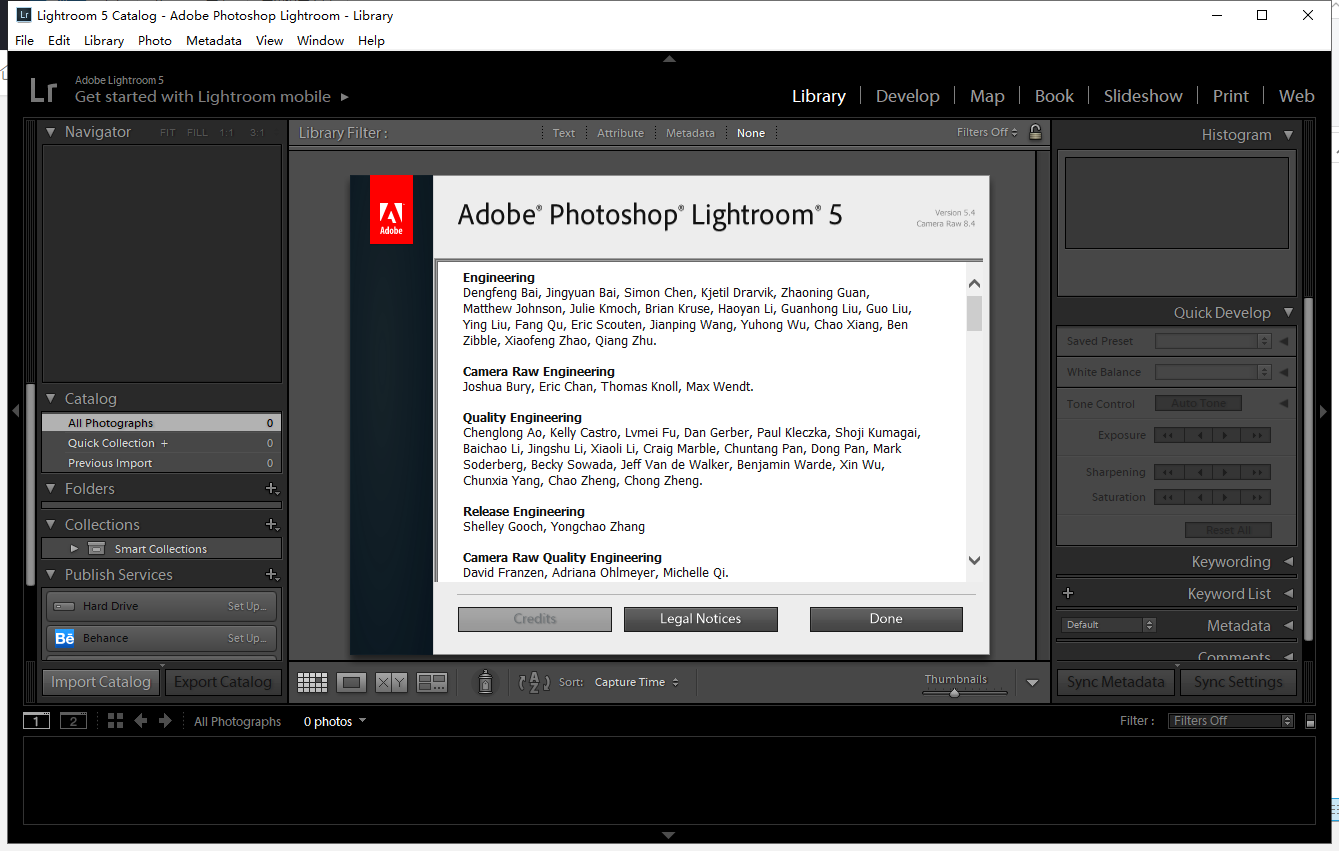
Task: Select the Metadata library filter
Action: pos(691,133)
